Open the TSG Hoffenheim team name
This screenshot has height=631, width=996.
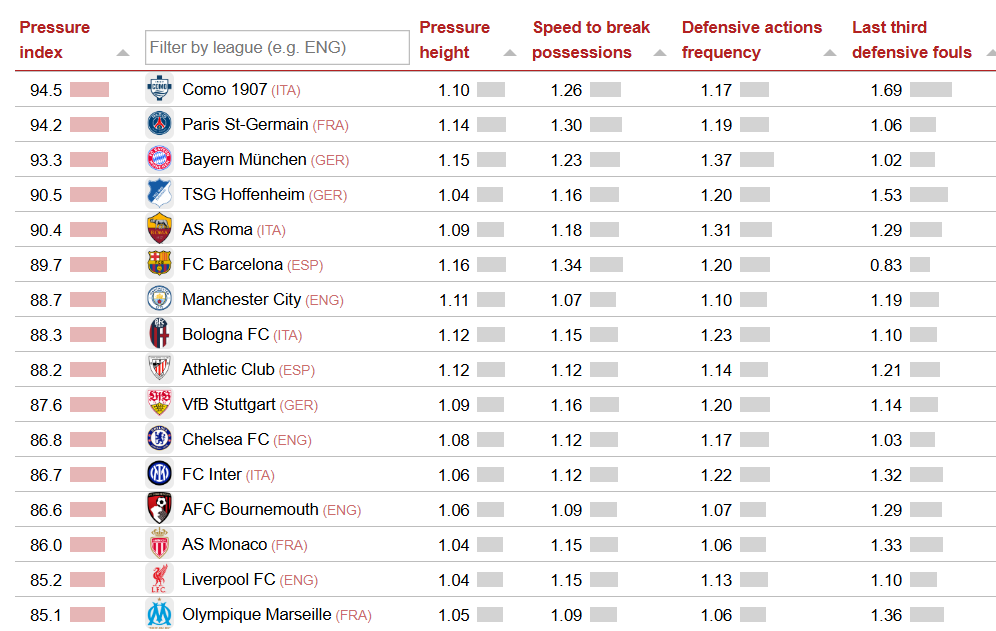coord(244,195)
